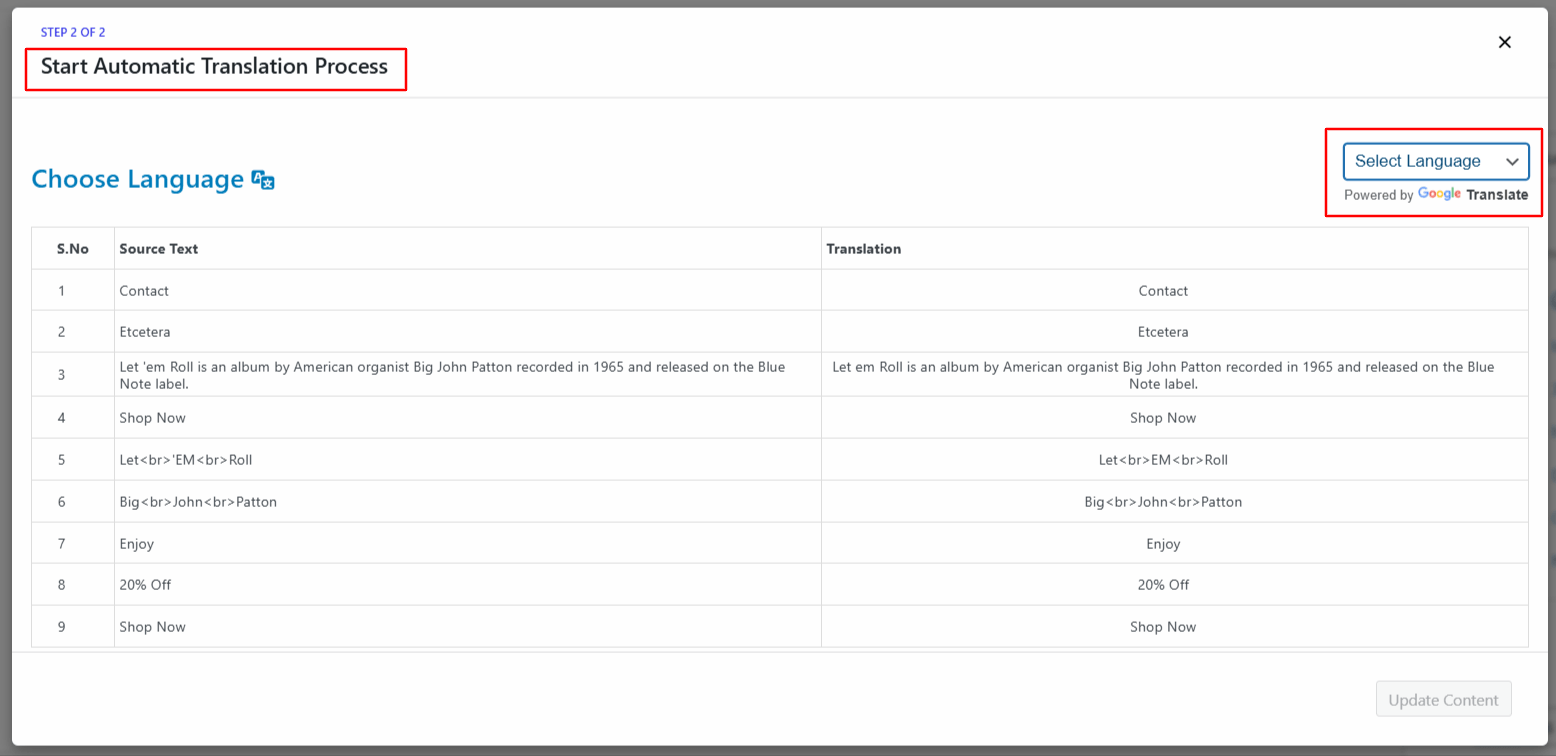Click the Source Text column header
1556x756 pixels.
tap(158, 249)
